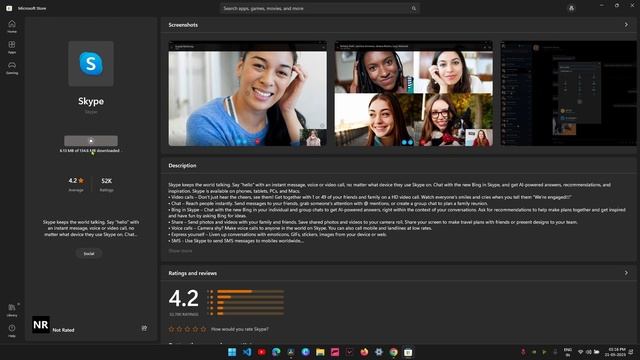Viewport: 640px width, 360px height.
Task: Focus the Microsoft Store search box
Action: point(320,8)
